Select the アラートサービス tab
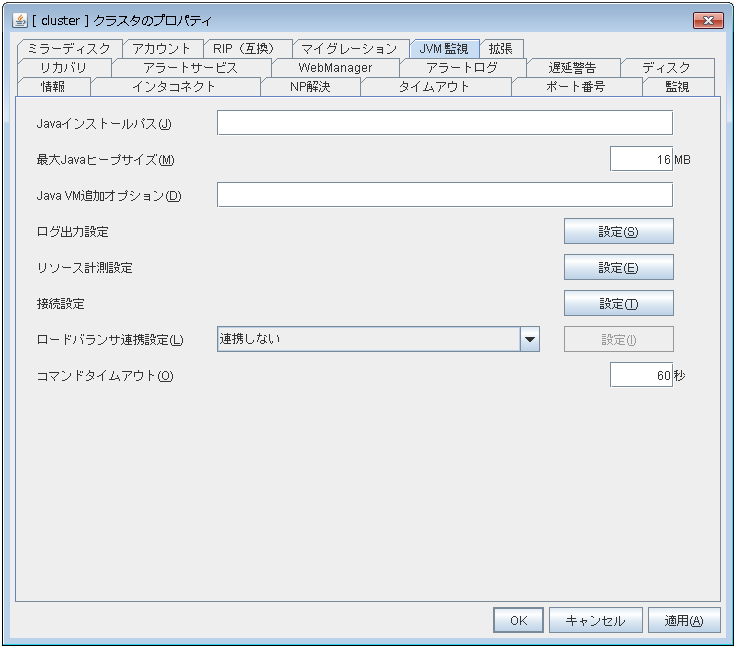This screenshot has height=648, width=736. click(x=191, y=67)
